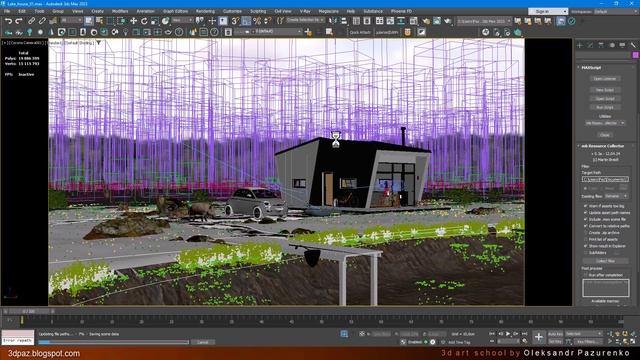This screenshot has width=640, height=360.
Task: Open the File menu
Action: [7, 11]
